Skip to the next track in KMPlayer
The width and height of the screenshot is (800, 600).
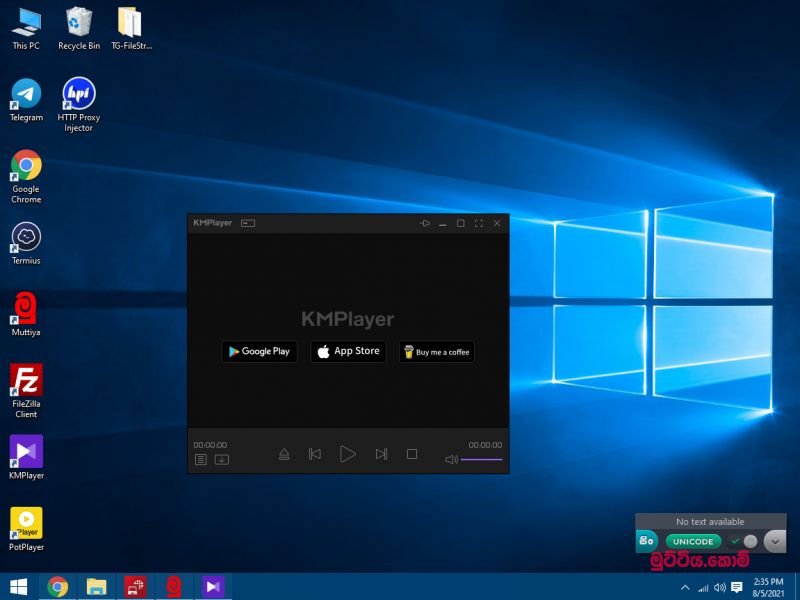pyautogui.click(x=381, y=454)
